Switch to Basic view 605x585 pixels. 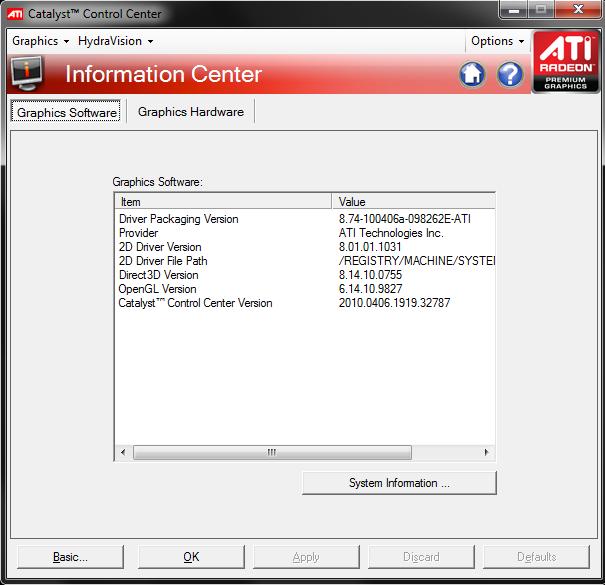[x=70, y=557]
